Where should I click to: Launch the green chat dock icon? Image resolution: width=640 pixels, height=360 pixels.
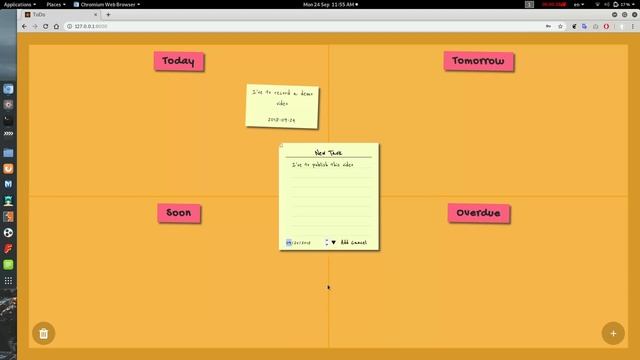8,265
